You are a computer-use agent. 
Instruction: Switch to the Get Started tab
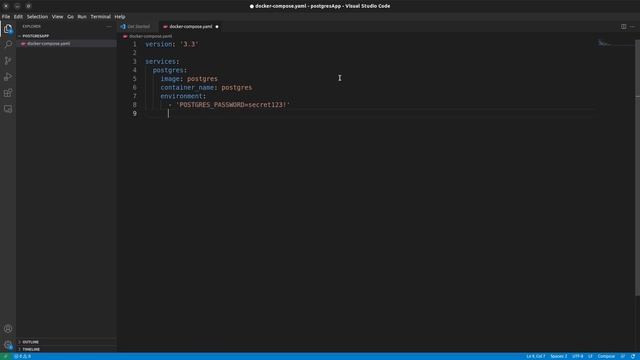coord(138,27)
